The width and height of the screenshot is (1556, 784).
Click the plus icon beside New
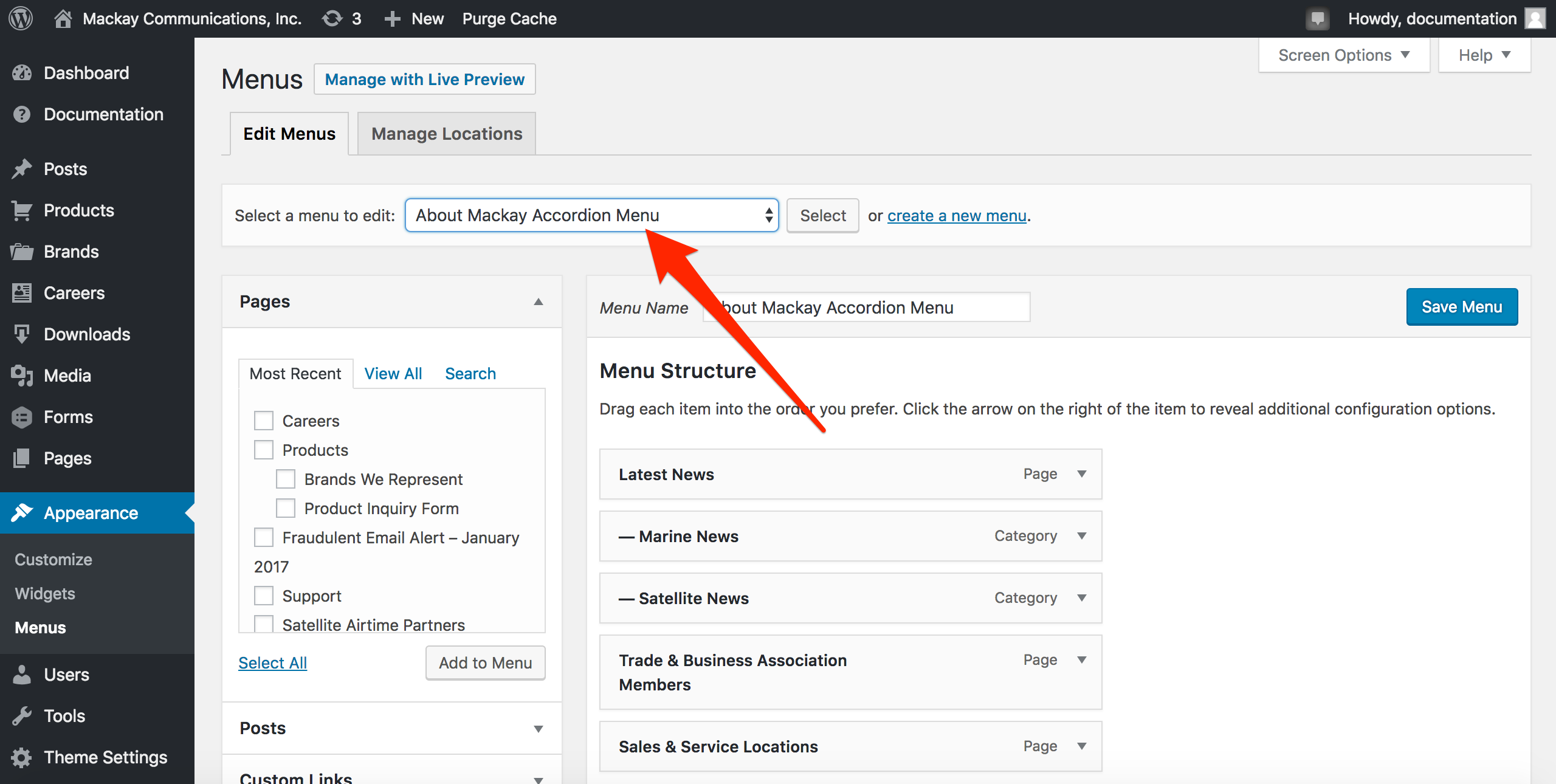393,19
